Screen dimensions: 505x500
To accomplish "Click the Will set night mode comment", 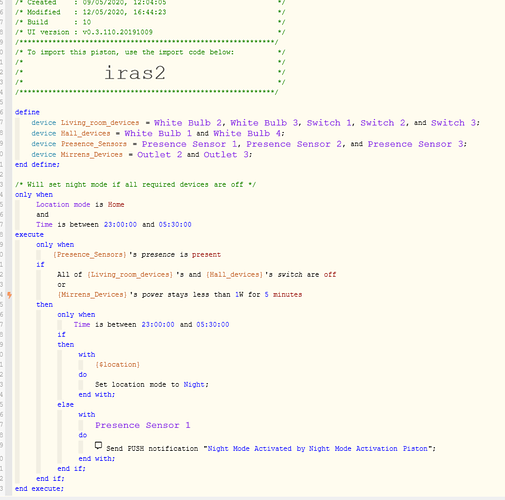I will 135,184.
